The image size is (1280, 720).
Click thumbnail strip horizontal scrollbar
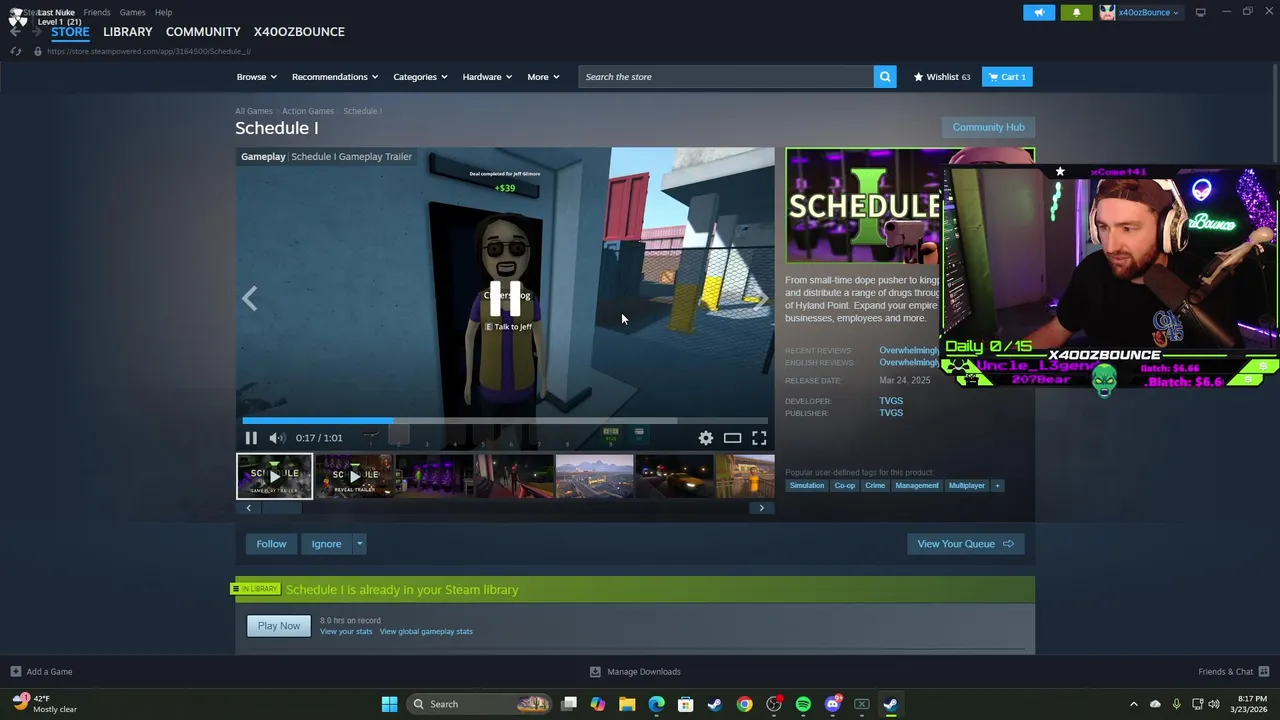pos(282,508)
